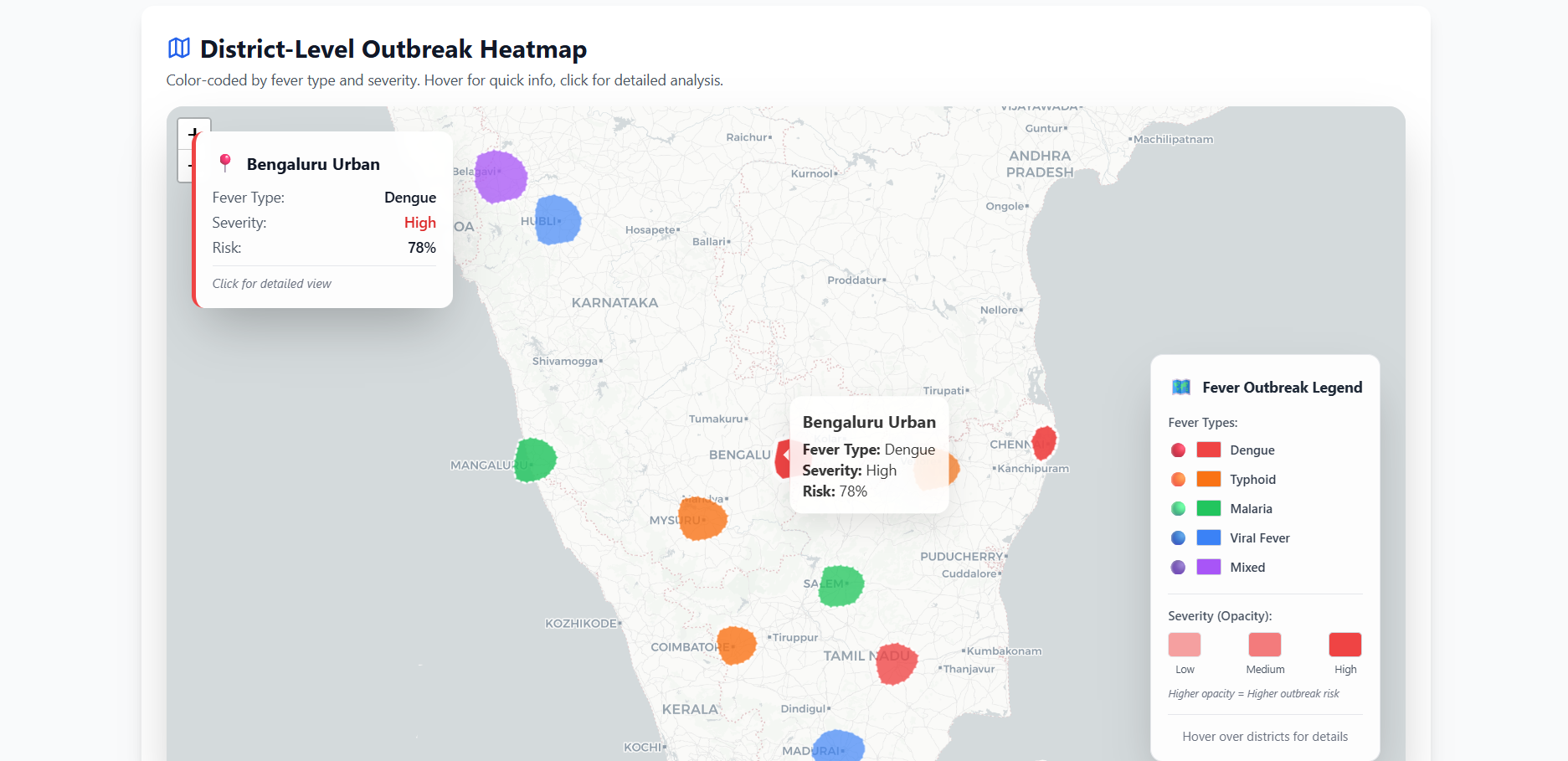
Task: Click the map icon in Fever Outbreak Legend
Action: click(1181, 387)
